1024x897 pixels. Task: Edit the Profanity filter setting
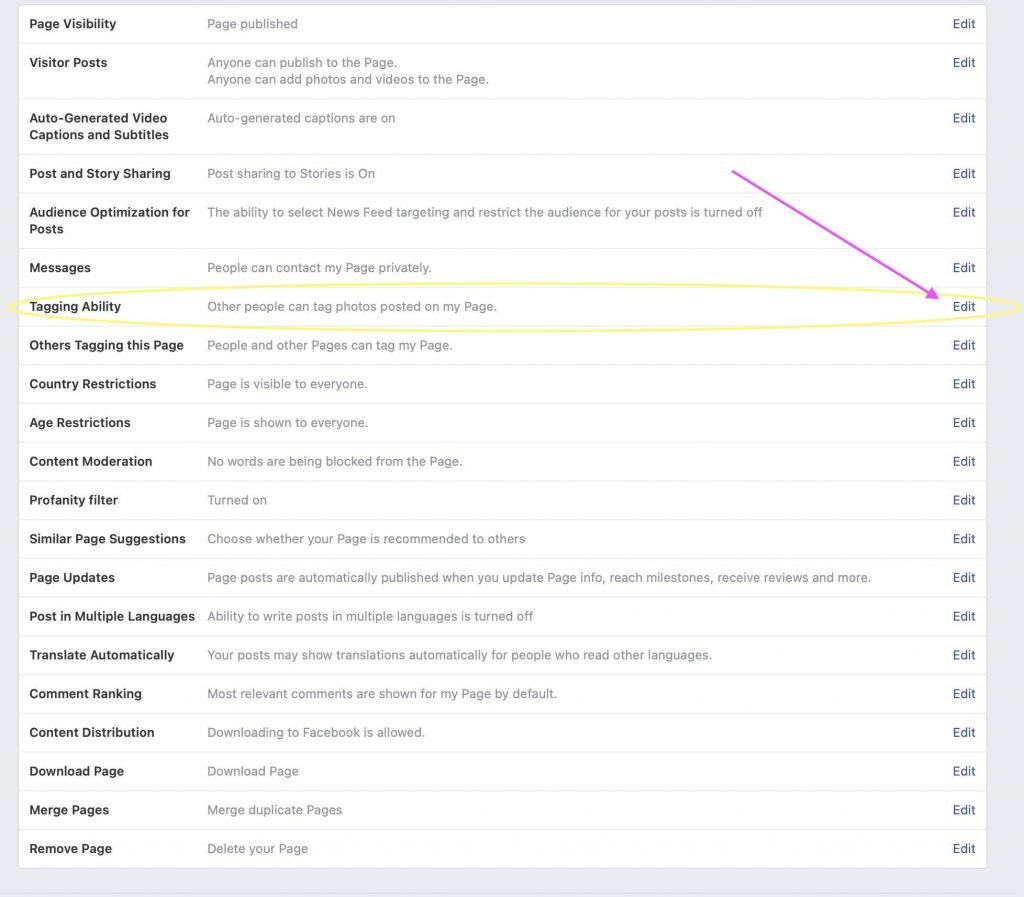click(963, 500)
